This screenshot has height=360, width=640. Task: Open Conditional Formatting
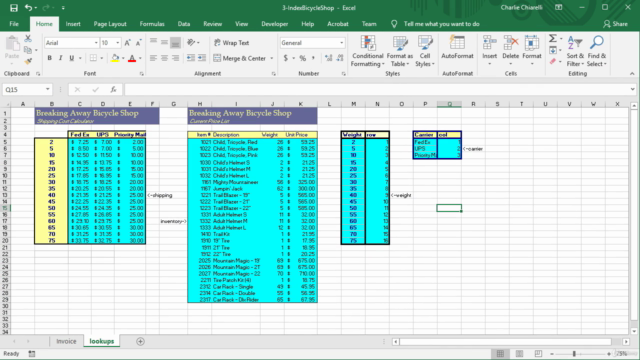pyautogui.click(x=368, y=51)
